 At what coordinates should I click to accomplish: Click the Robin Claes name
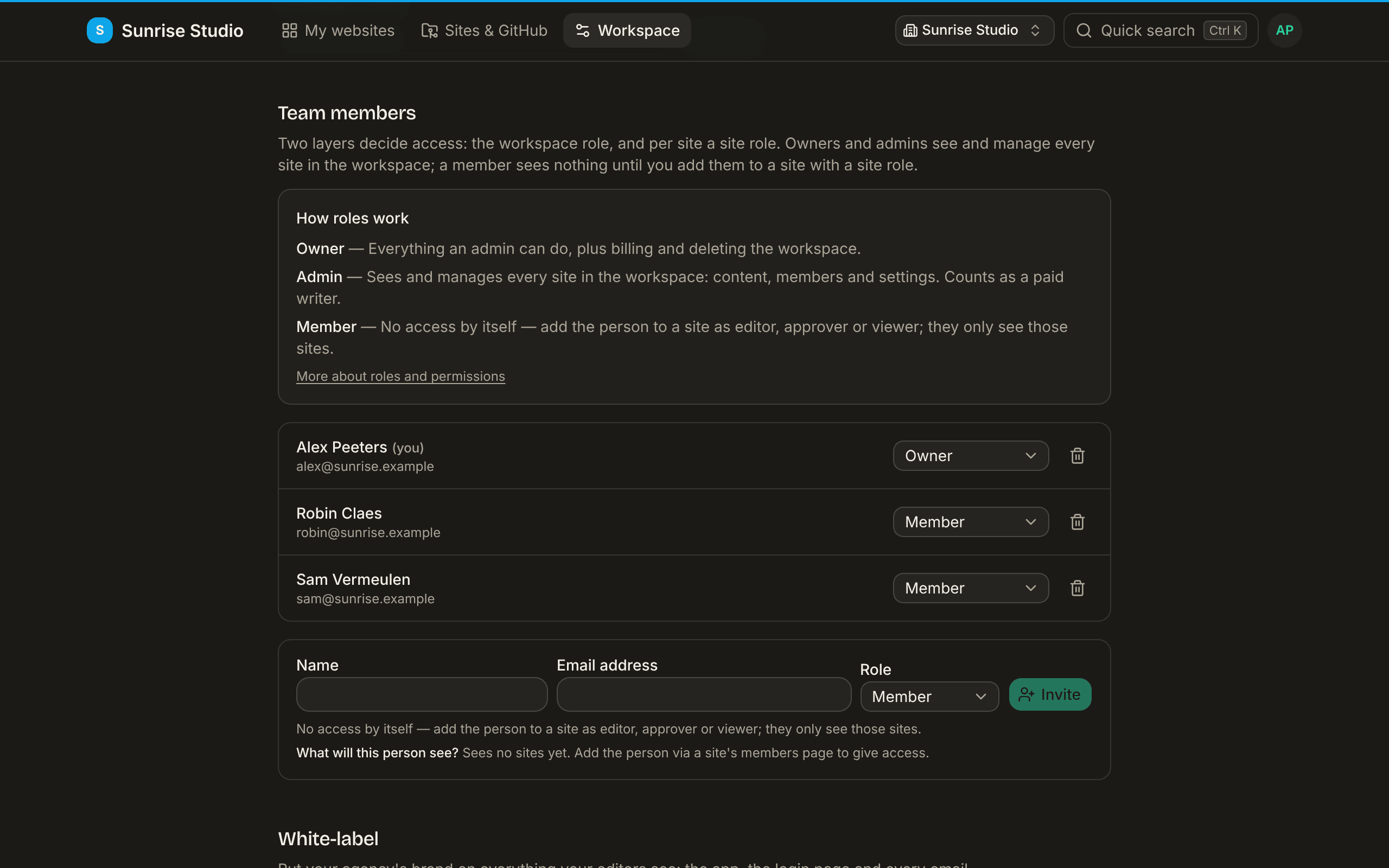(x=339, y=513)
